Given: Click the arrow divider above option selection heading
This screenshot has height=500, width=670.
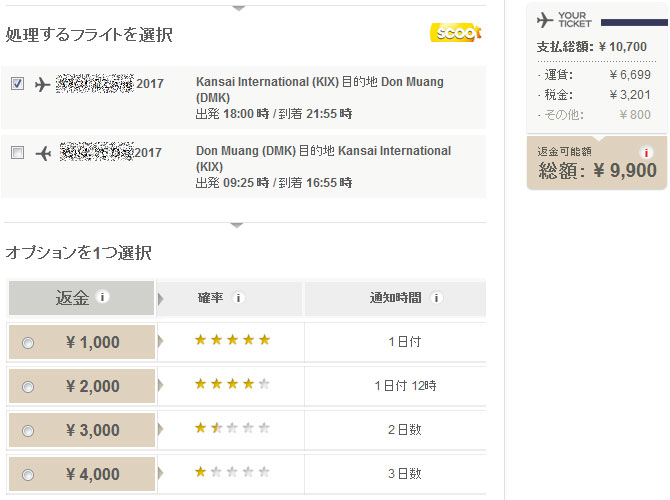Looking at the screenshot, I should (x=237, y=225).
